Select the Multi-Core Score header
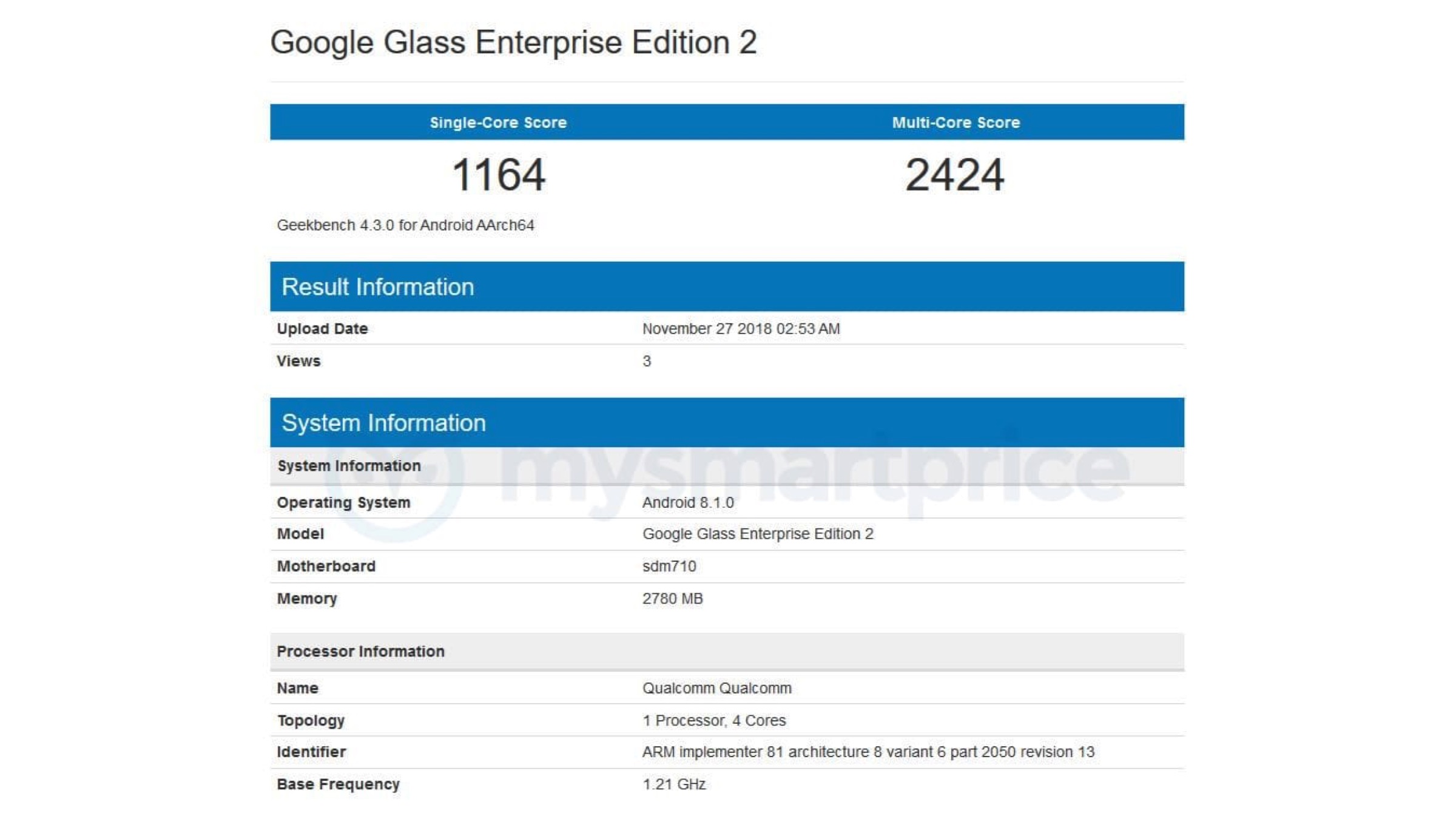This screenshot has height=816, width=1456. coord(955,123)
